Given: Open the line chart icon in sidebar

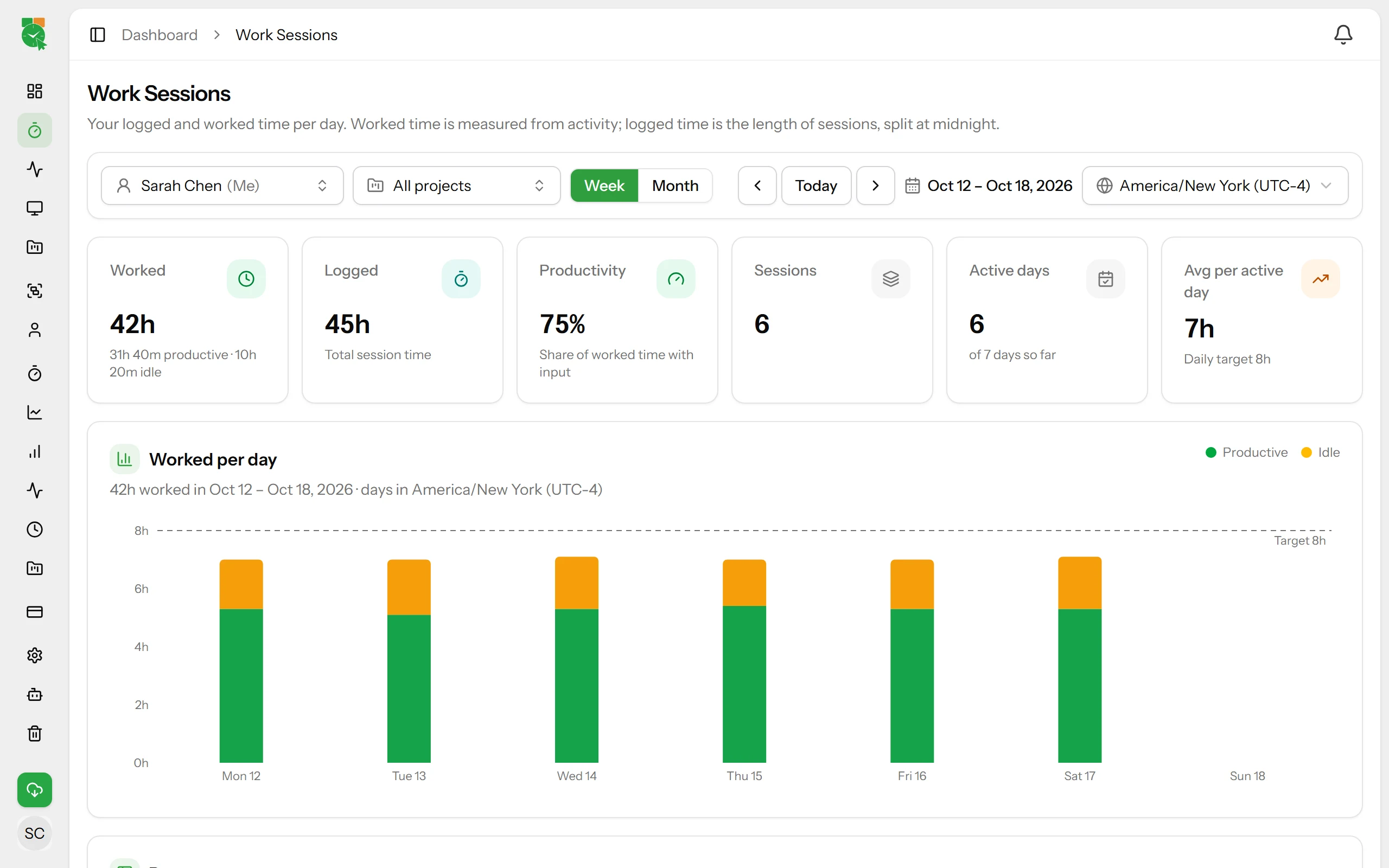Looking at the screenshot, I should pyautogui.click(x=34, y=412).
